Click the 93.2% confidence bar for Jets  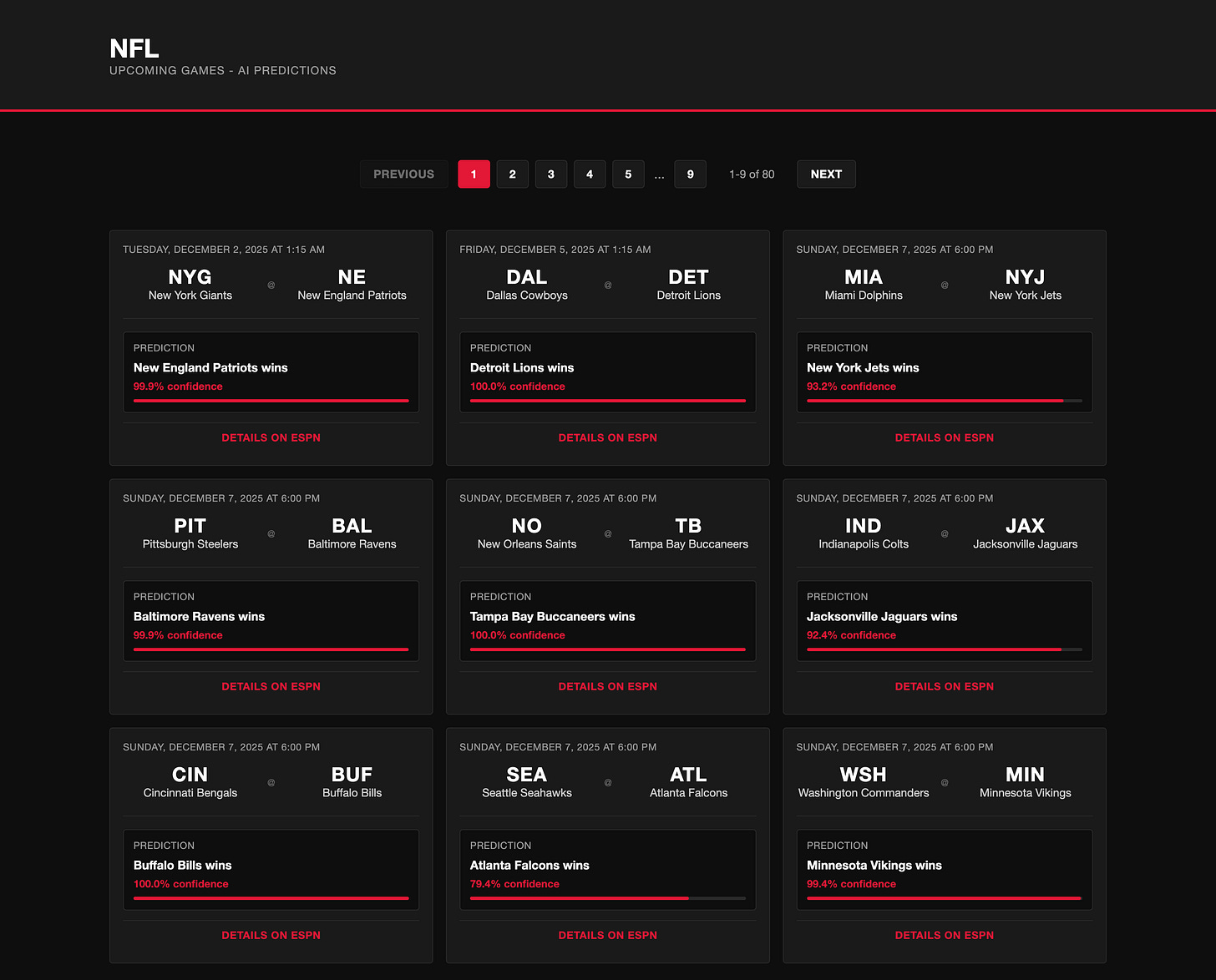[x=944, y=401]
